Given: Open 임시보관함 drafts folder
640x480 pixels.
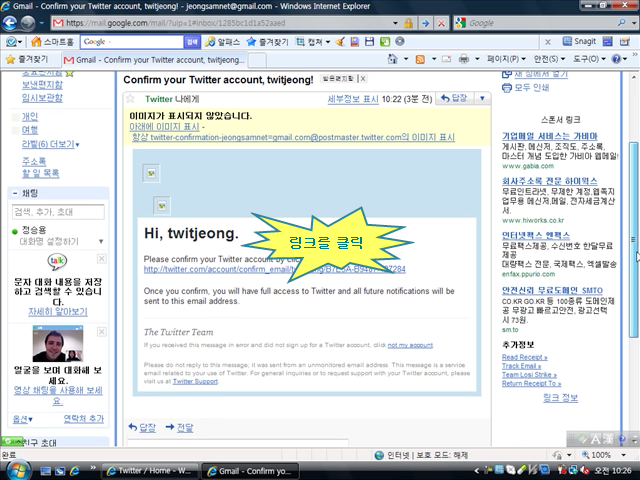Looking at the screenshot, I should [42, 98].
